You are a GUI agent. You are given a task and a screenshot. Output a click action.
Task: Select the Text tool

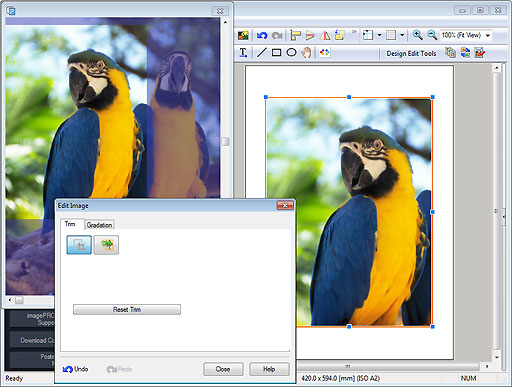coord(243,53)
